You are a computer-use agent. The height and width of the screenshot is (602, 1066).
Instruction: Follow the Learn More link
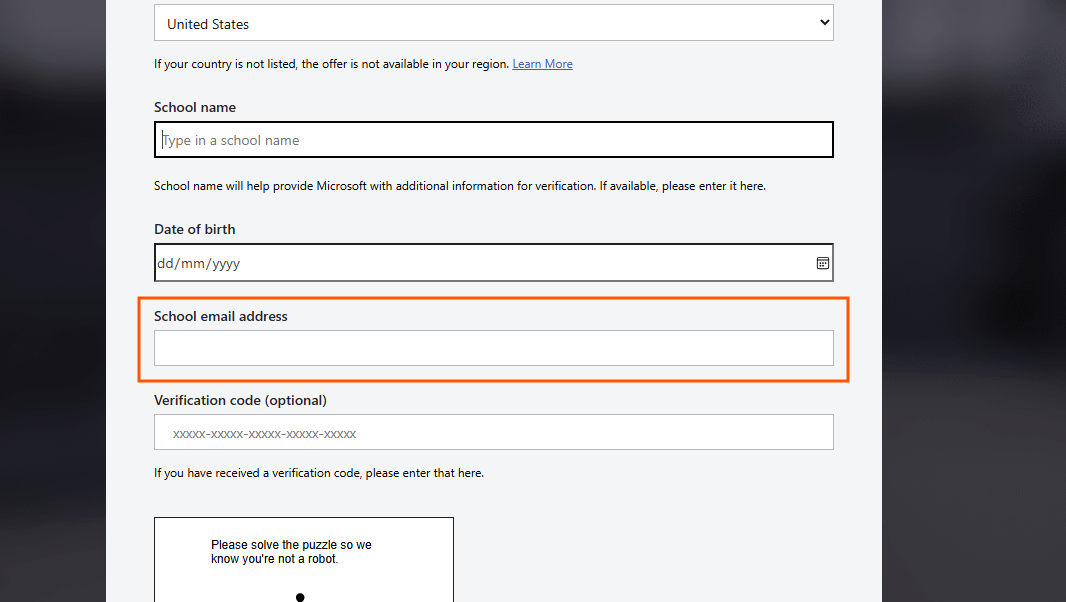coord(543,64)
